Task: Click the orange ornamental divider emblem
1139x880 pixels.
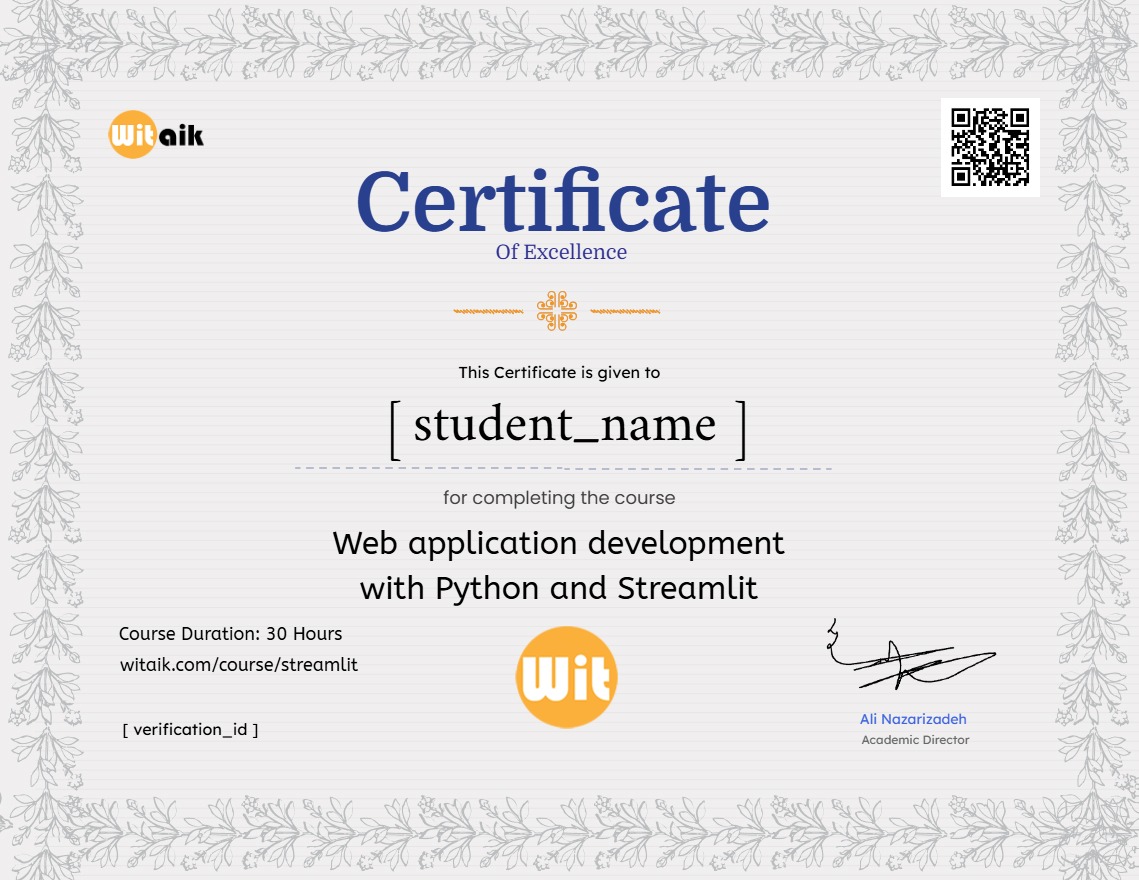Action: (557, 311)
